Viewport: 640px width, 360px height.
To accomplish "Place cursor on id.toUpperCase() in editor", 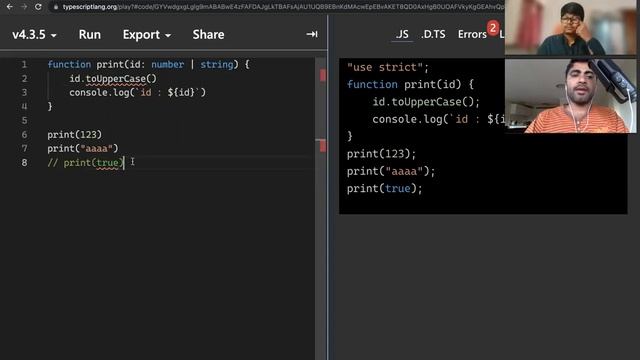I will click(x=113, y=78).
